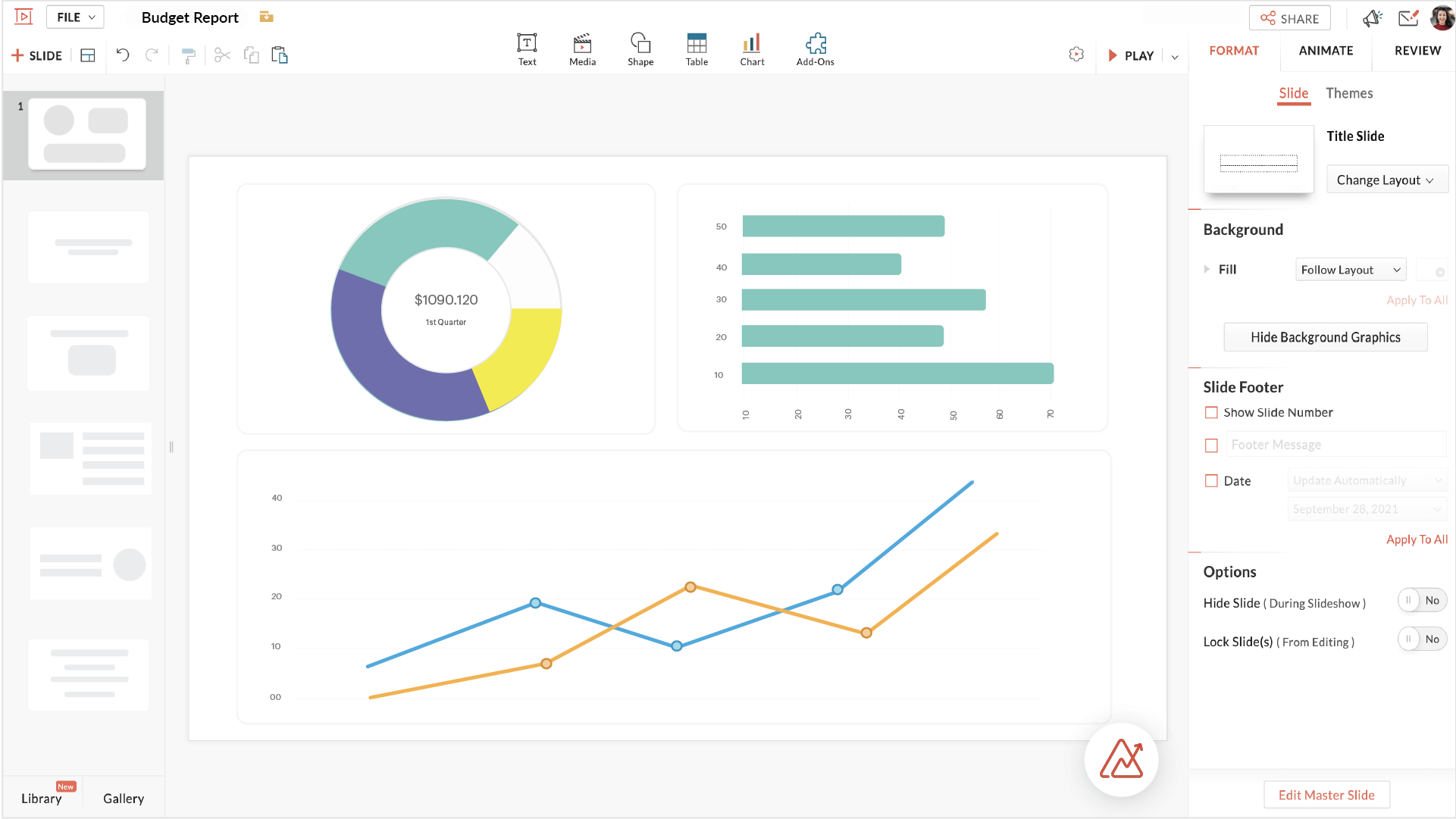Switch to the Animate tab

coord(1326,50)
